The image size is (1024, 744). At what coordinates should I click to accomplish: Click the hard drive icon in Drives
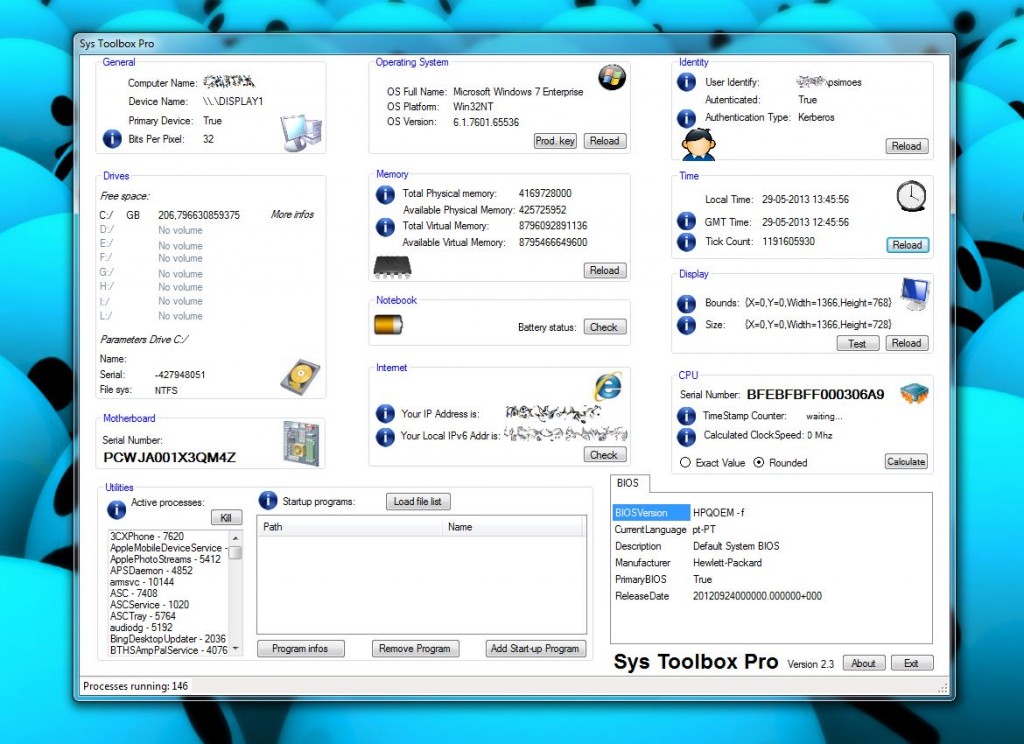point(300,378)
